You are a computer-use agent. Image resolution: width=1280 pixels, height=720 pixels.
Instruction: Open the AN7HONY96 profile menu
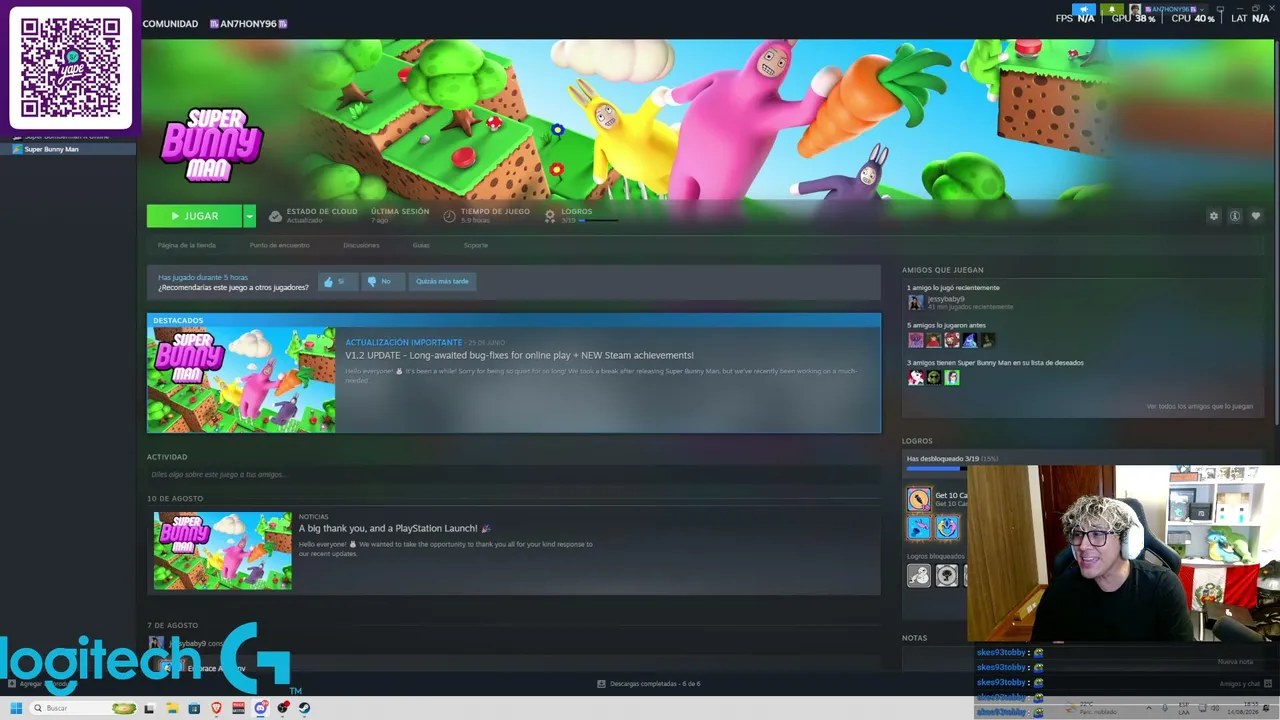(248, 24)
